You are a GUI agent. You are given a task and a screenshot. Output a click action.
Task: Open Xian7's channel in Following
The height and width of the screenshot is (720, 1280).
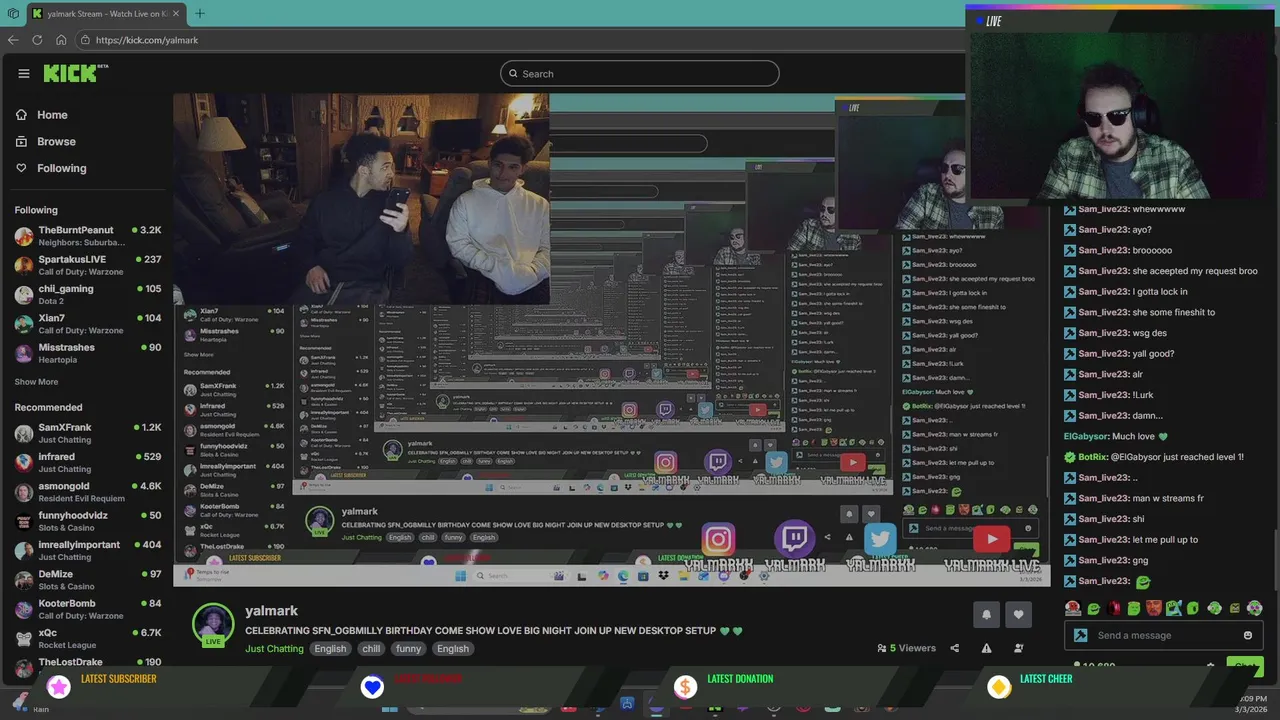click(87, 323)
